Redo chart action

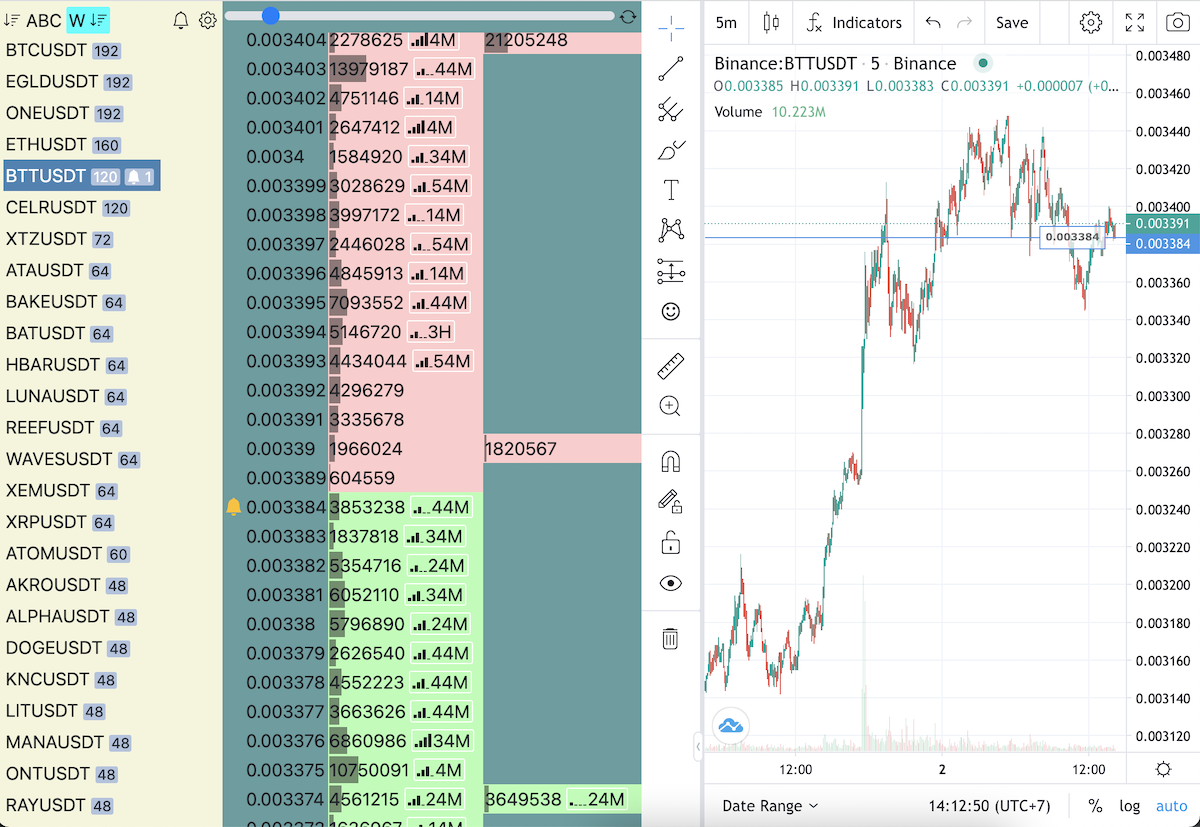[x=964, y=22]
